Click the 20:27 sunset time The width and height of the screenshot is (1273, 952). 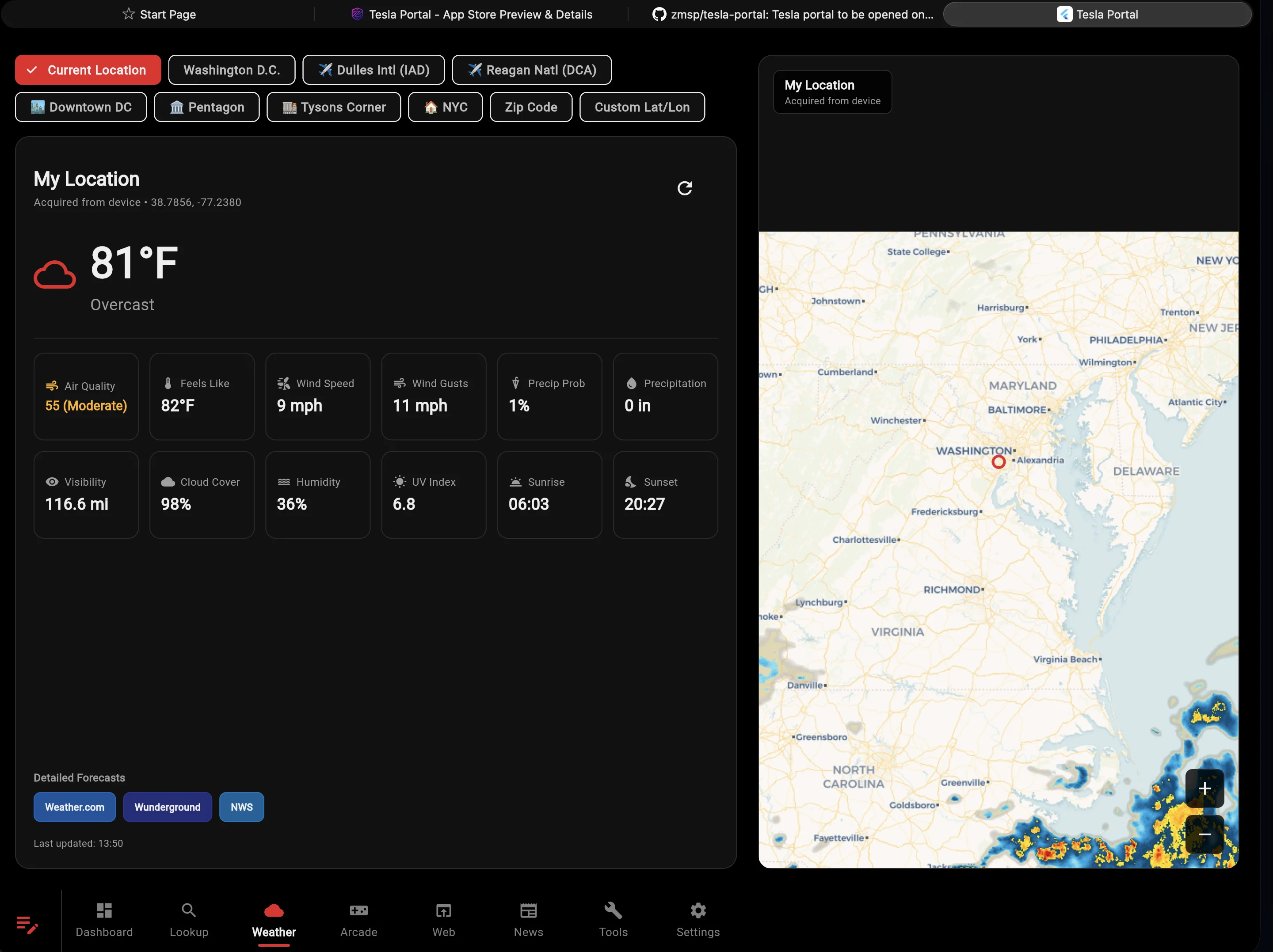pyautogui.click(x=644, y=504)
